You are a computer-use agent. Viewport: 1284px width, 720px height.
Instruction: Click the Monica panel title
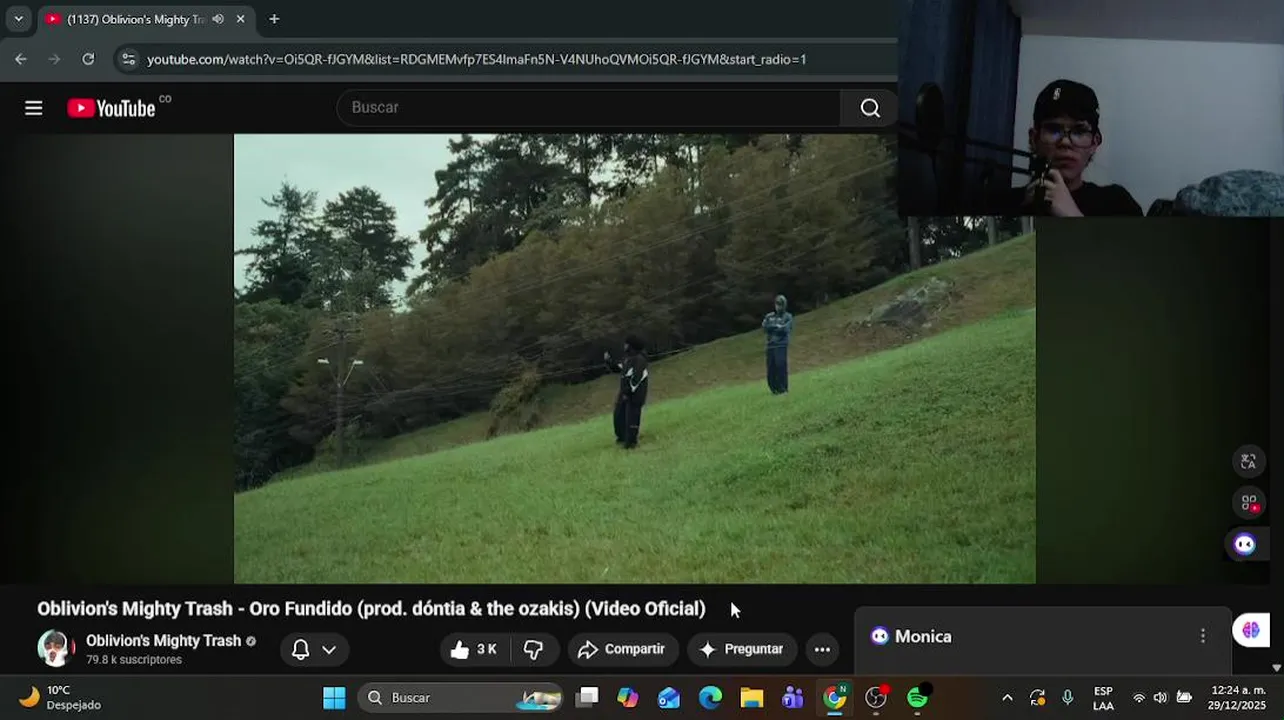[x=923, y=636]
